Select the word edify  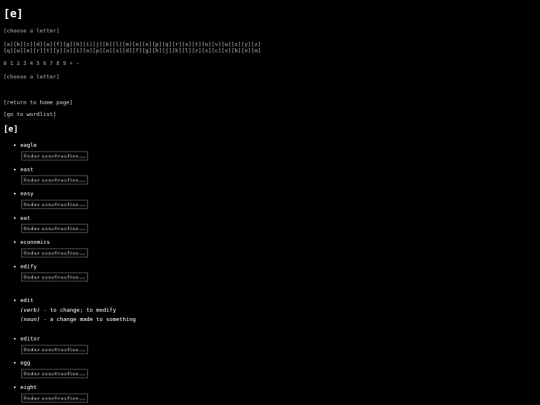(28, 267)
